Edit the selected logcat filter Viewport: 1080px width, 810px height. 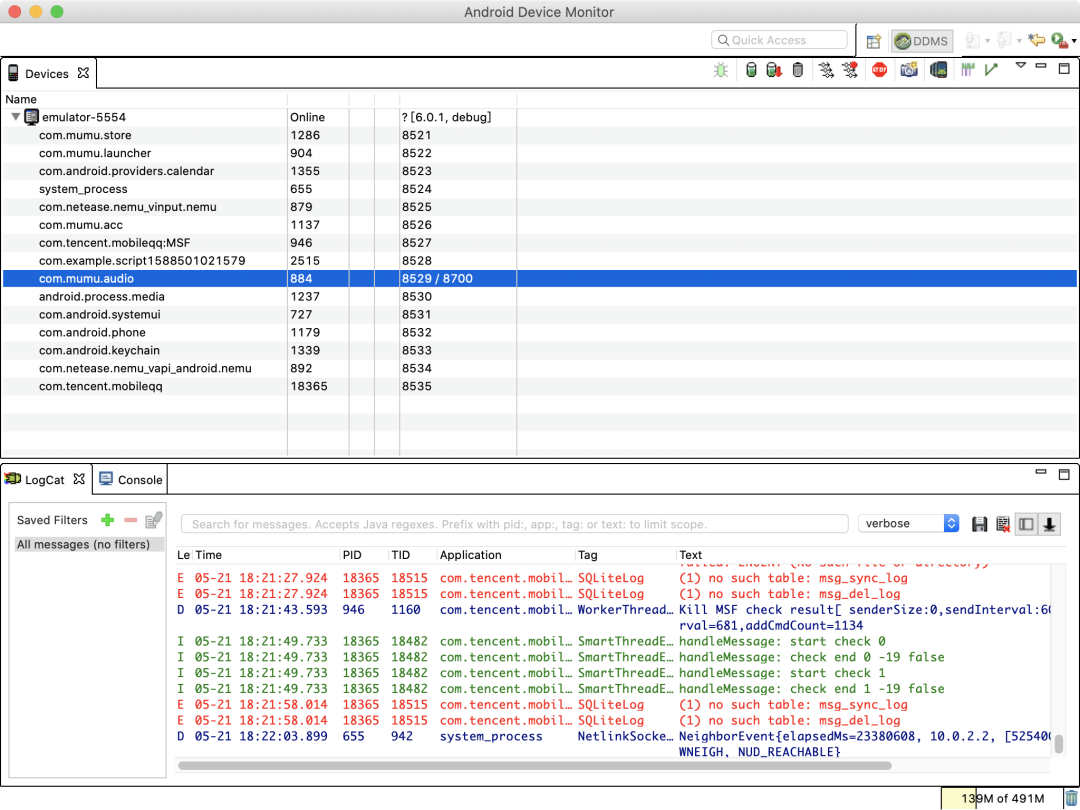tap(154, 520)
